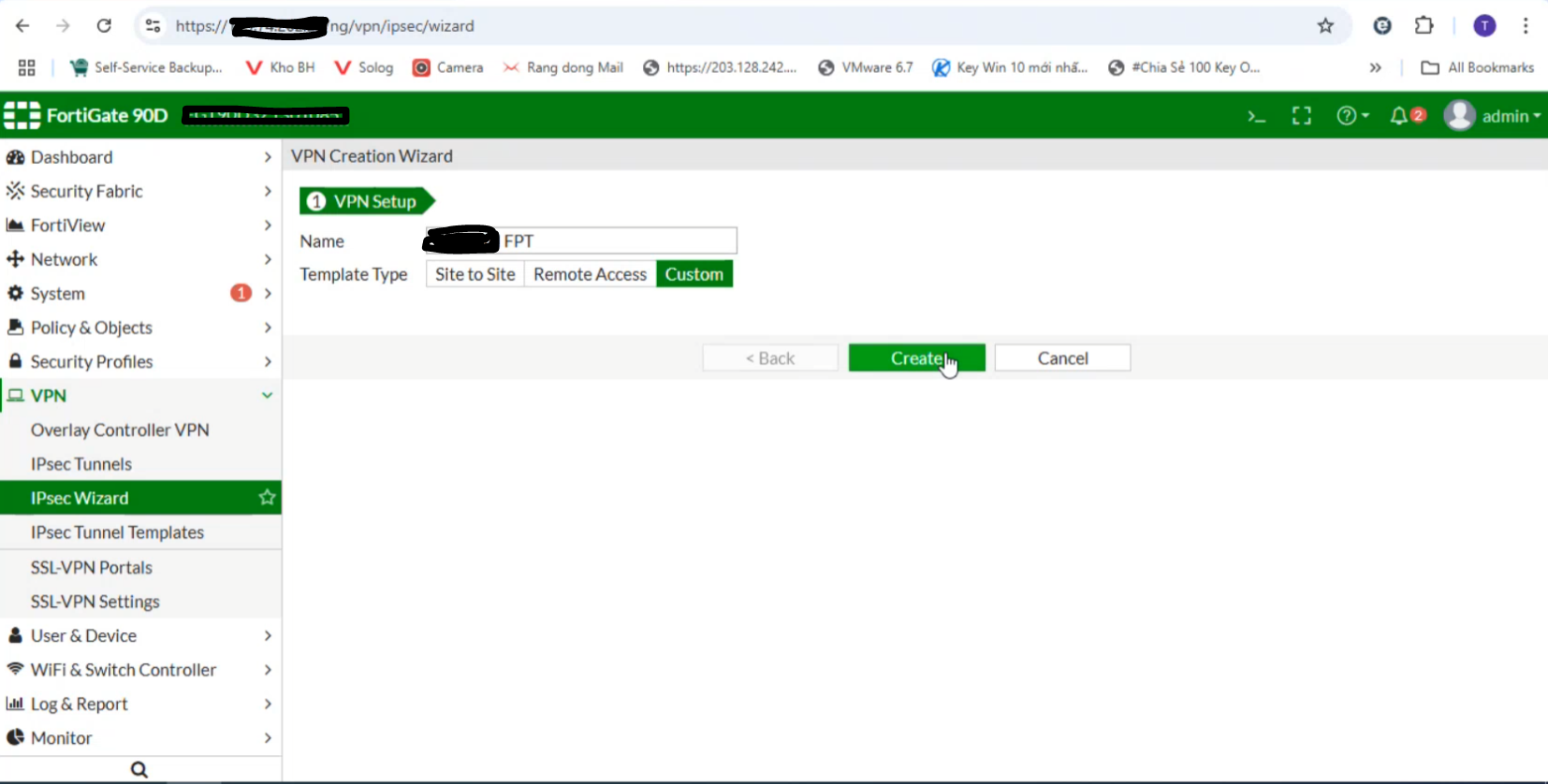Cancel the VPN creation wizard
1548x784 pixels.
1062,358
